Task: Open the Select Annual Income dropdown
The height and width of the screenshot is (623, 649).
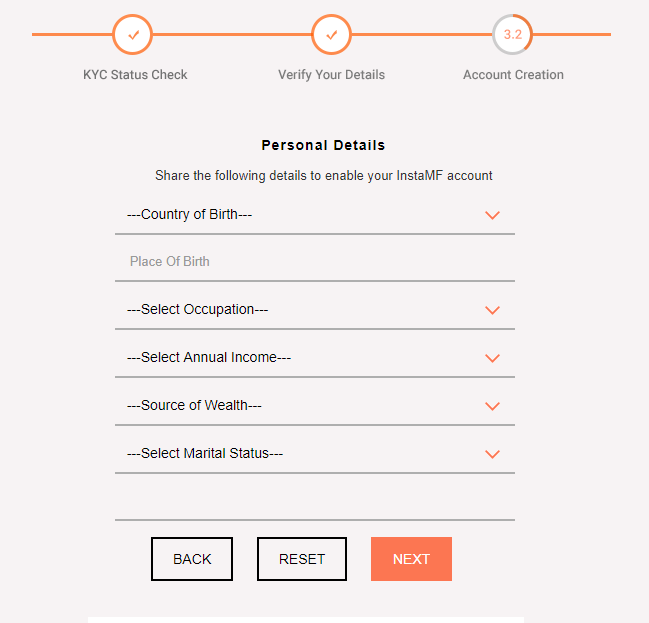Action: 300,358
